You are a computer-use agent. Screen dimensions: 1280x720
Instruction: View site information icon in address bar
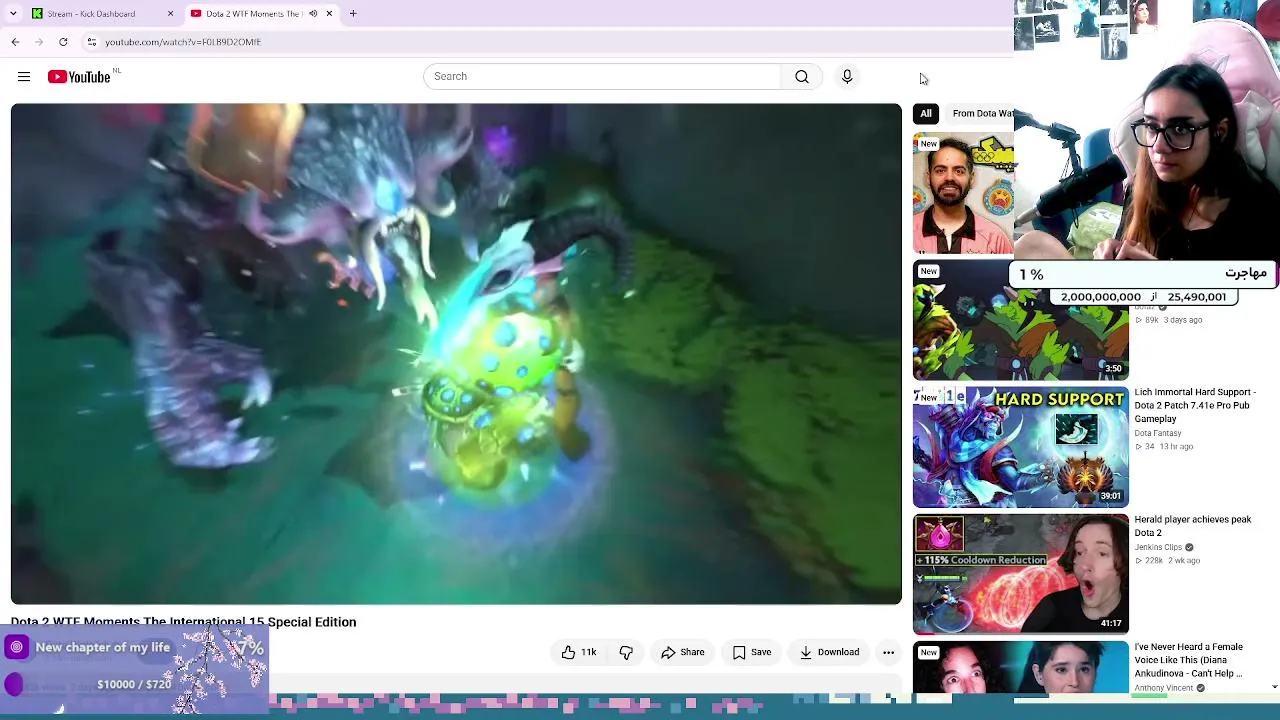[x=91, y=42]
